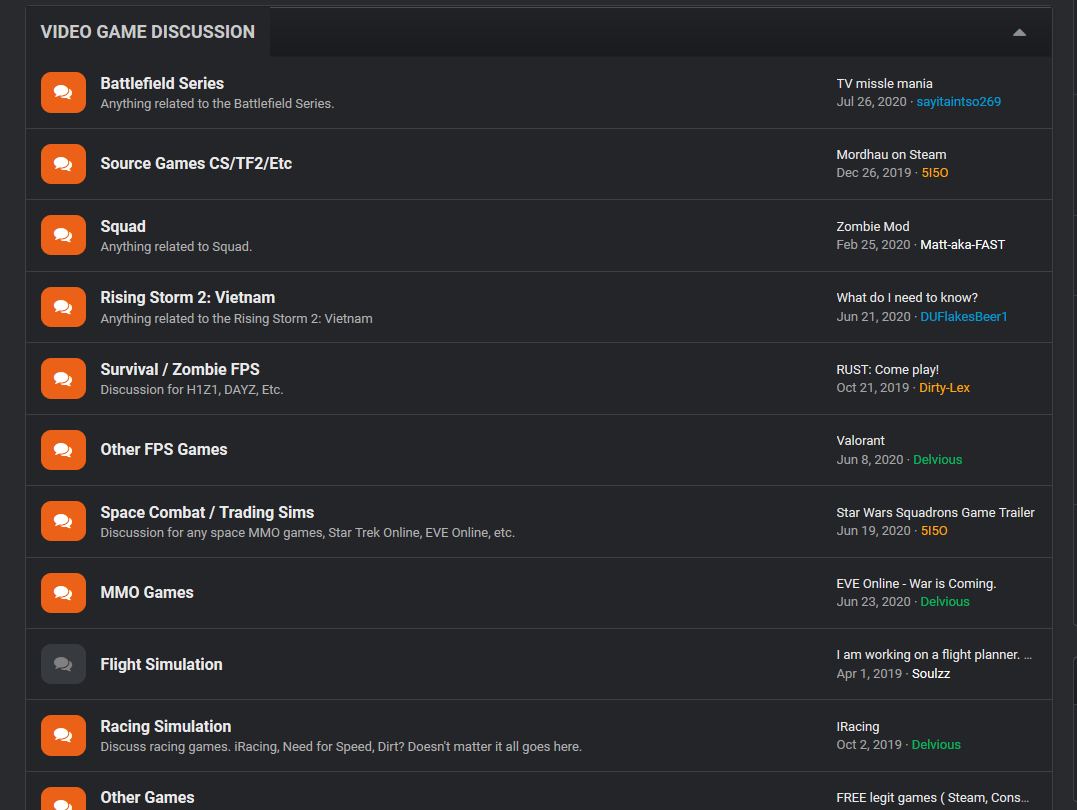Open the Survival / Zombie FPS forum

(180, 369)
